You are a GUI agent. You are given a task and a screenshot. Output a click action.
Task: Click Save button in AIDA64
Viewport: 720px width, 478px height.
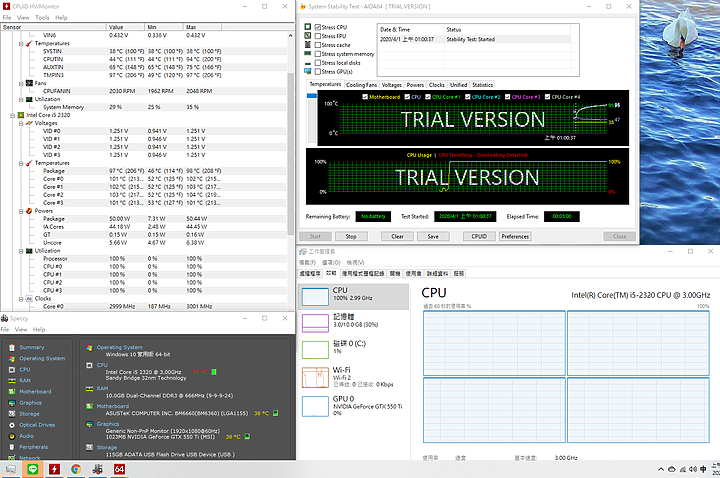(433, 236)
